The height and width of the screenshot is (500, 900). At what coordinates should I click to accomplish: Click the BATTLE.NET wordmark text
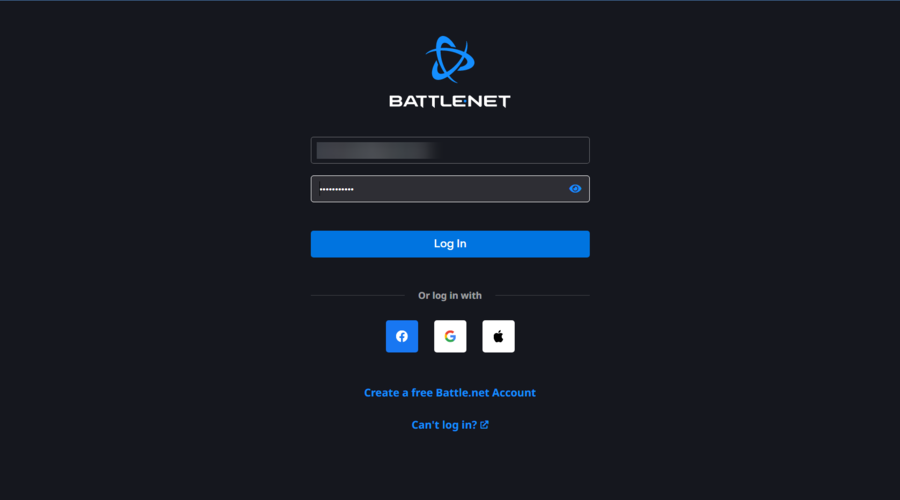click(450, 102)
